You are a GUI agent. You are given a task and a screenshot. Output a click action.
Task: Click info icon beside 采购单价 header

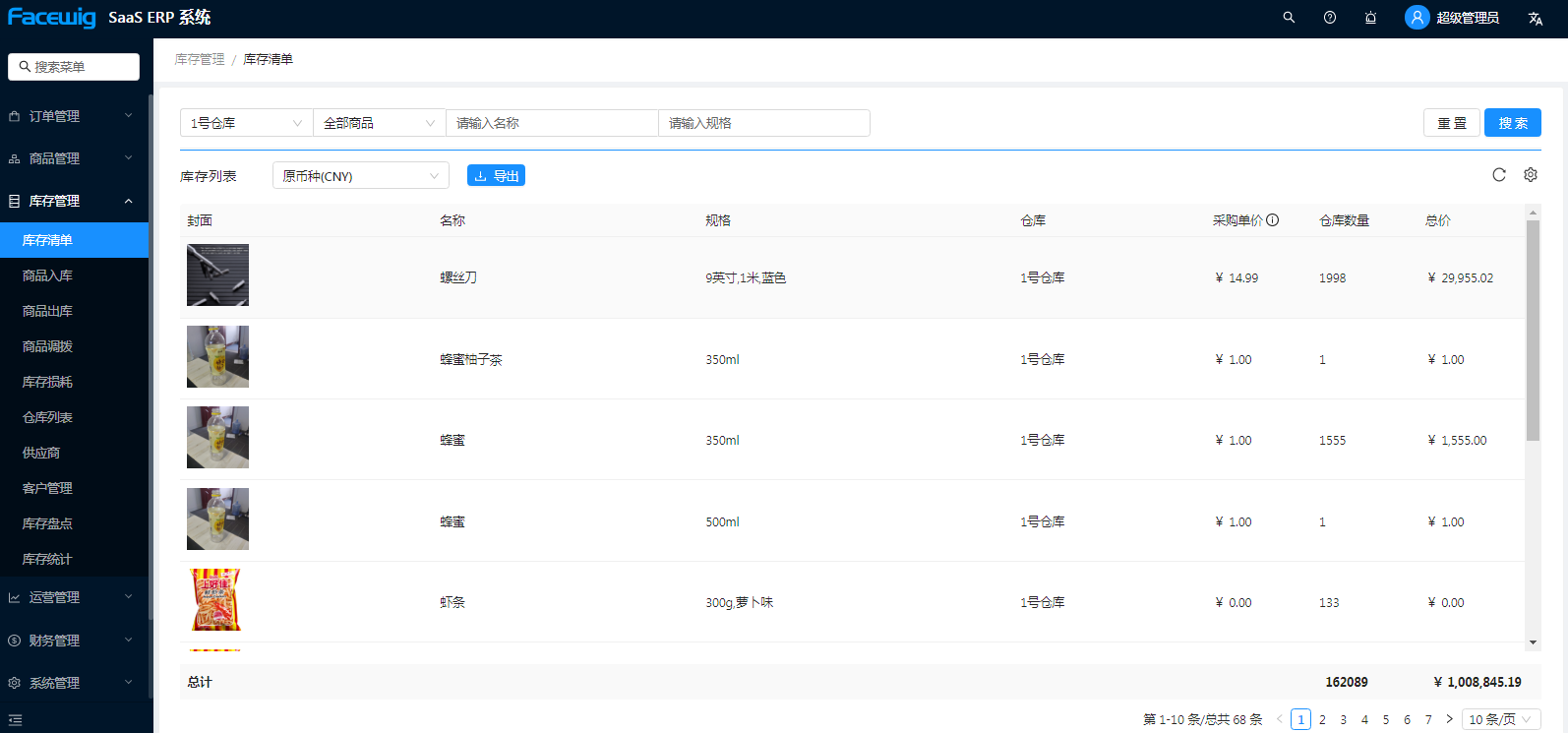(x=1273, y=220)
